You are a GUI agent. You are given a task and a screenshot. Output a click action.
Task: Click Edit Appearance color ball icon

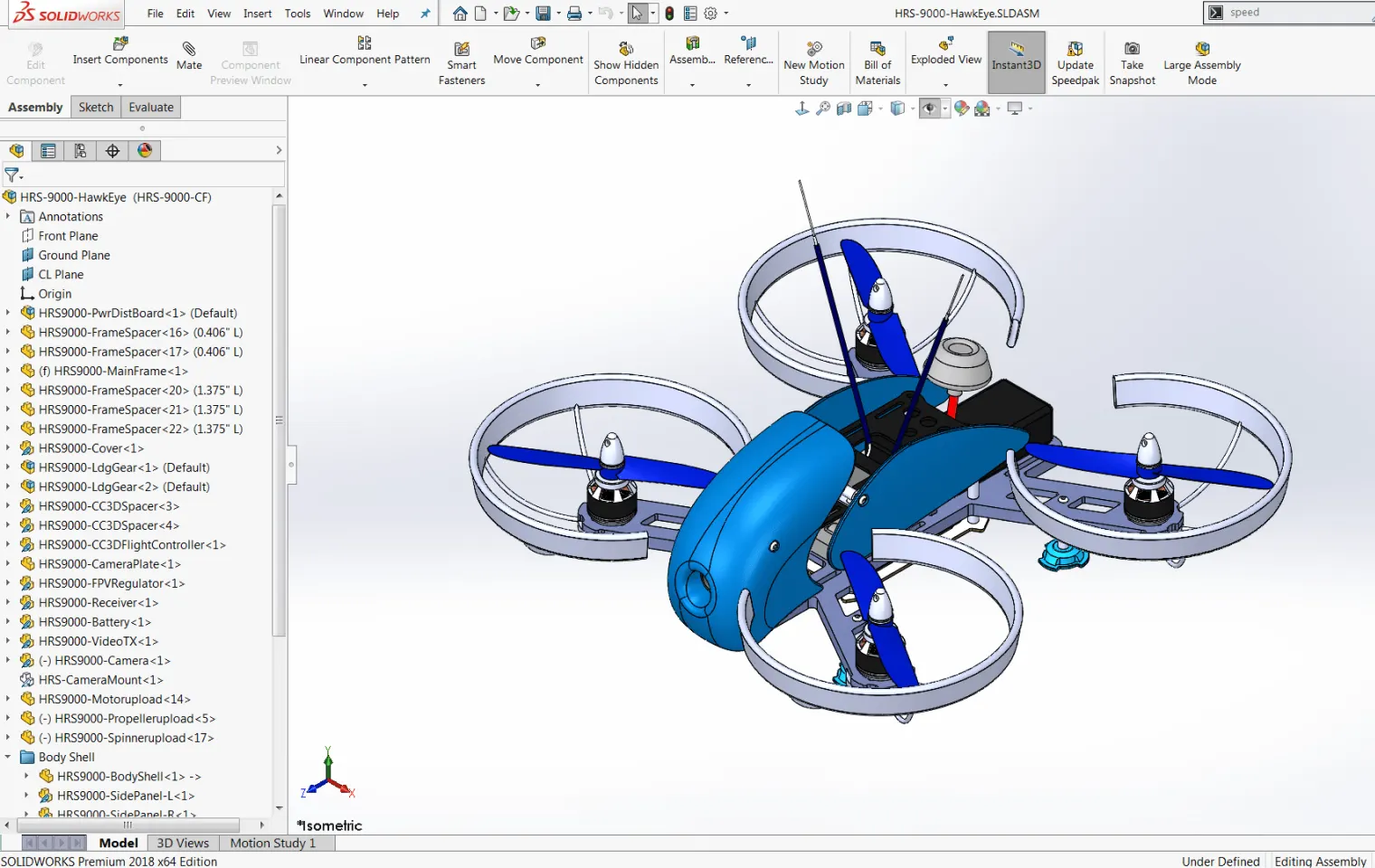coord(962,108)
